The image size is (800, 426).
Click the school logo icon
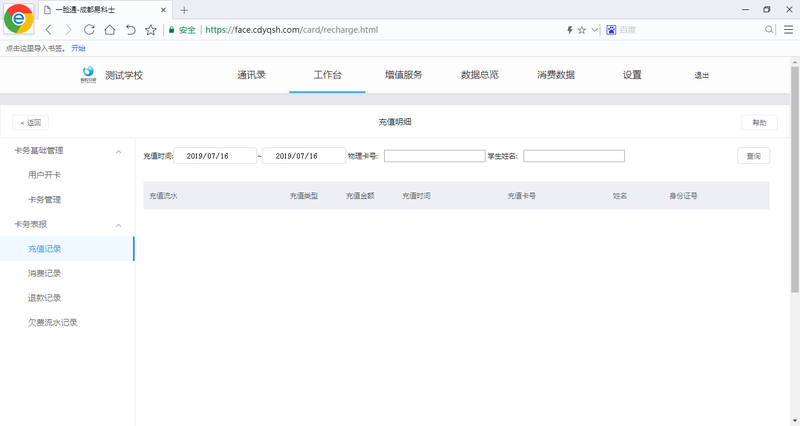pos(89,74)
